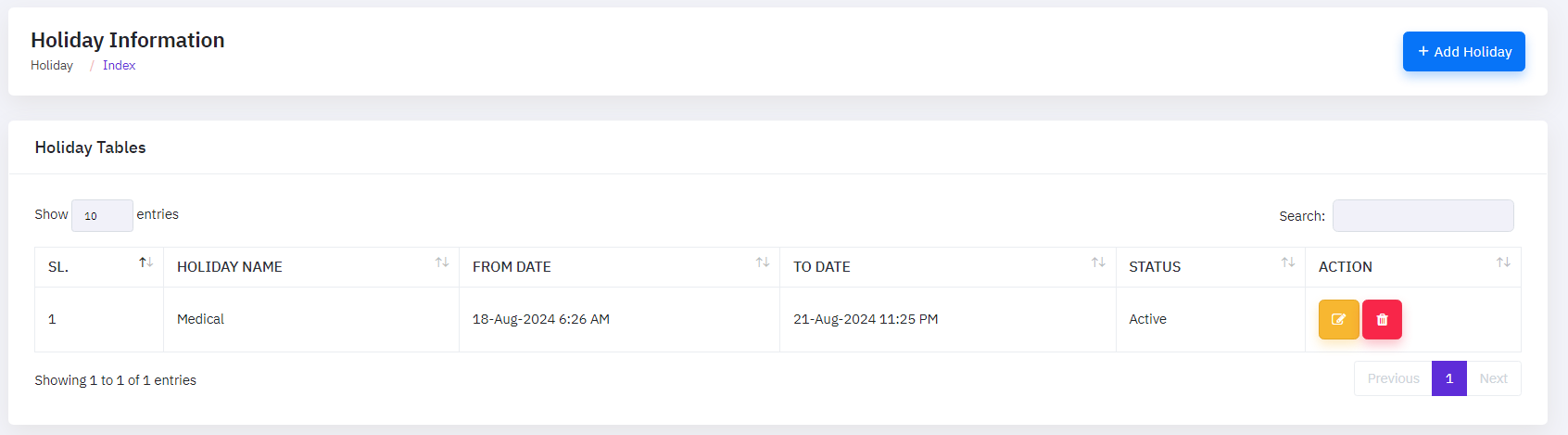The height and width of the screenshot is (435, 1568).
Task: Sort by Holiday Name column arrows
Action: [x=442, y=262]
